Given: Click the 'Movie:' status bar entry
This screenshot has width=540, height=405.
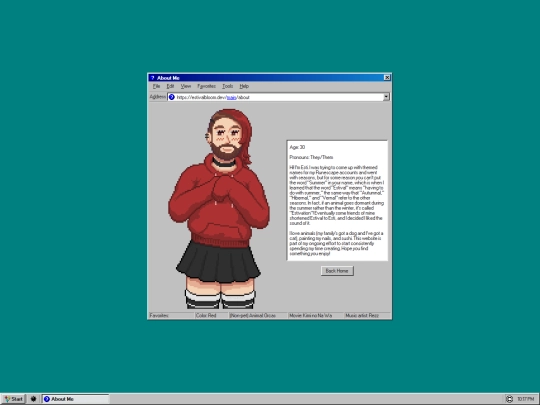Looking at the screenshot, I should [x=311, y=315].
